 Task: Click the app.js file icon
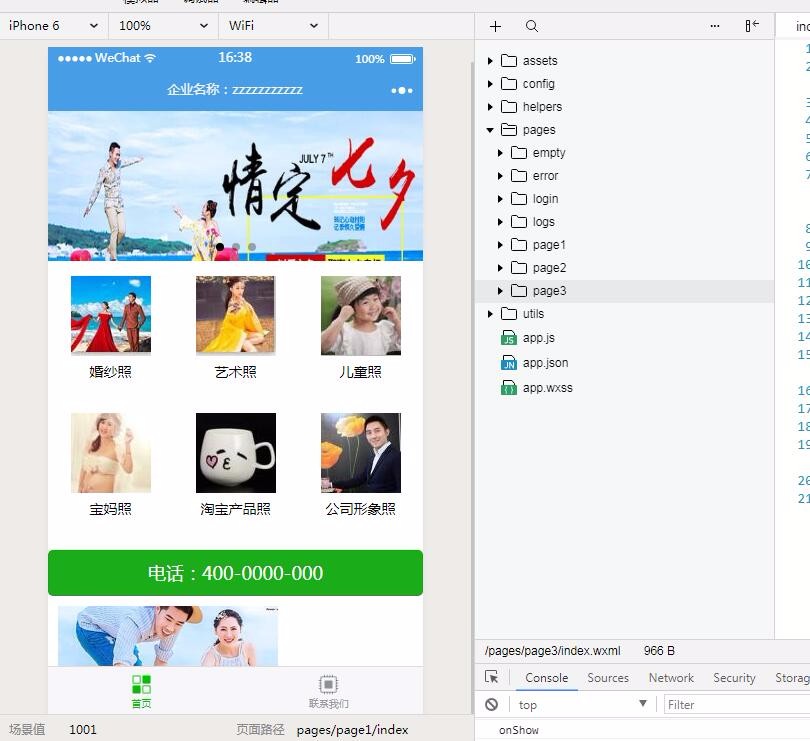[x=510, y=337]
